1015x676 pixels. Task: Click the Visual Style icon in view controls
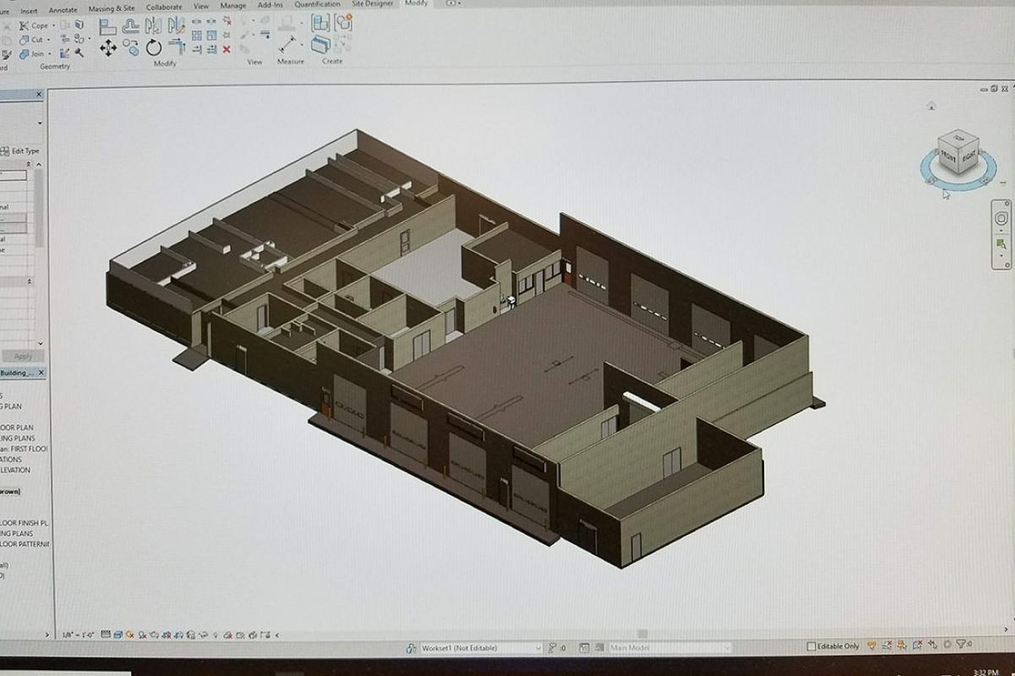pyautogui.click(x=118, y=632)
